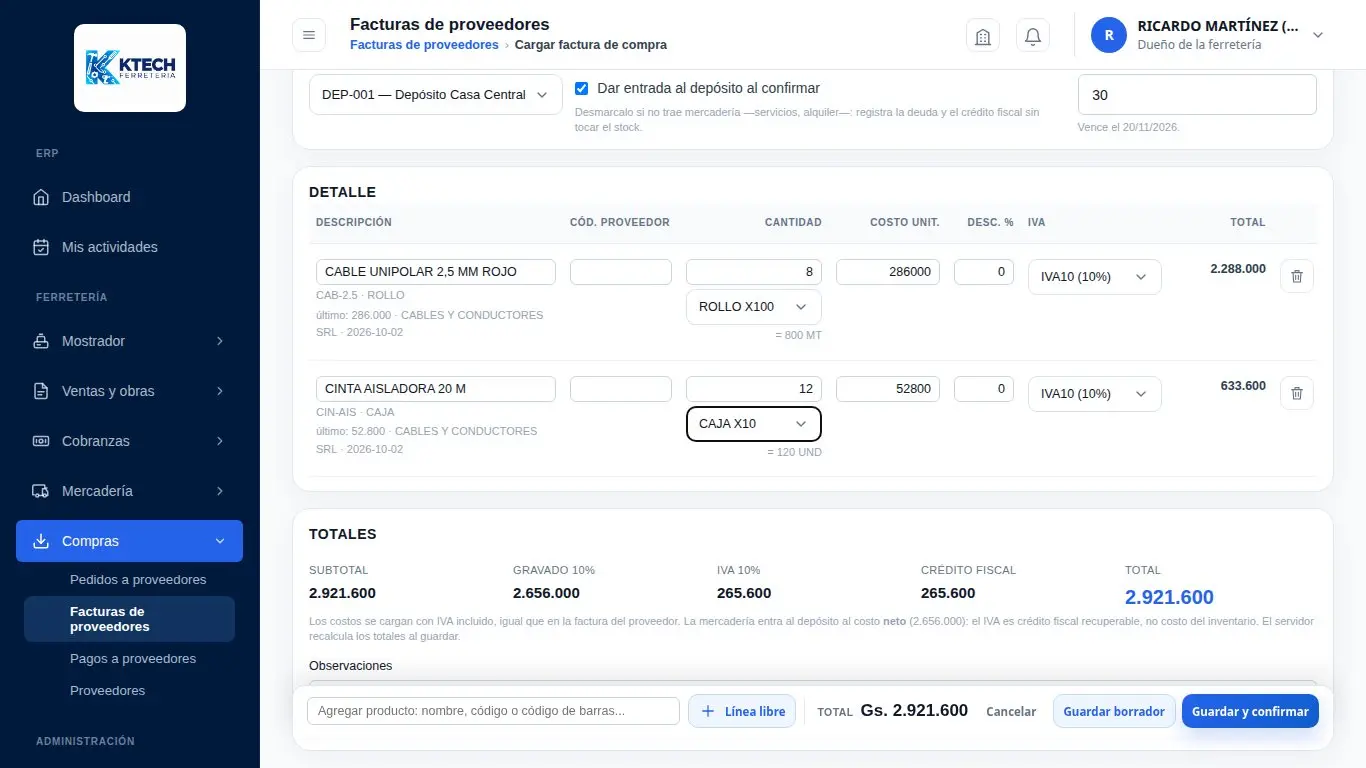Click the Compras download icon
The height and width of the screenshot is (768, 1366).
[41, 541]
